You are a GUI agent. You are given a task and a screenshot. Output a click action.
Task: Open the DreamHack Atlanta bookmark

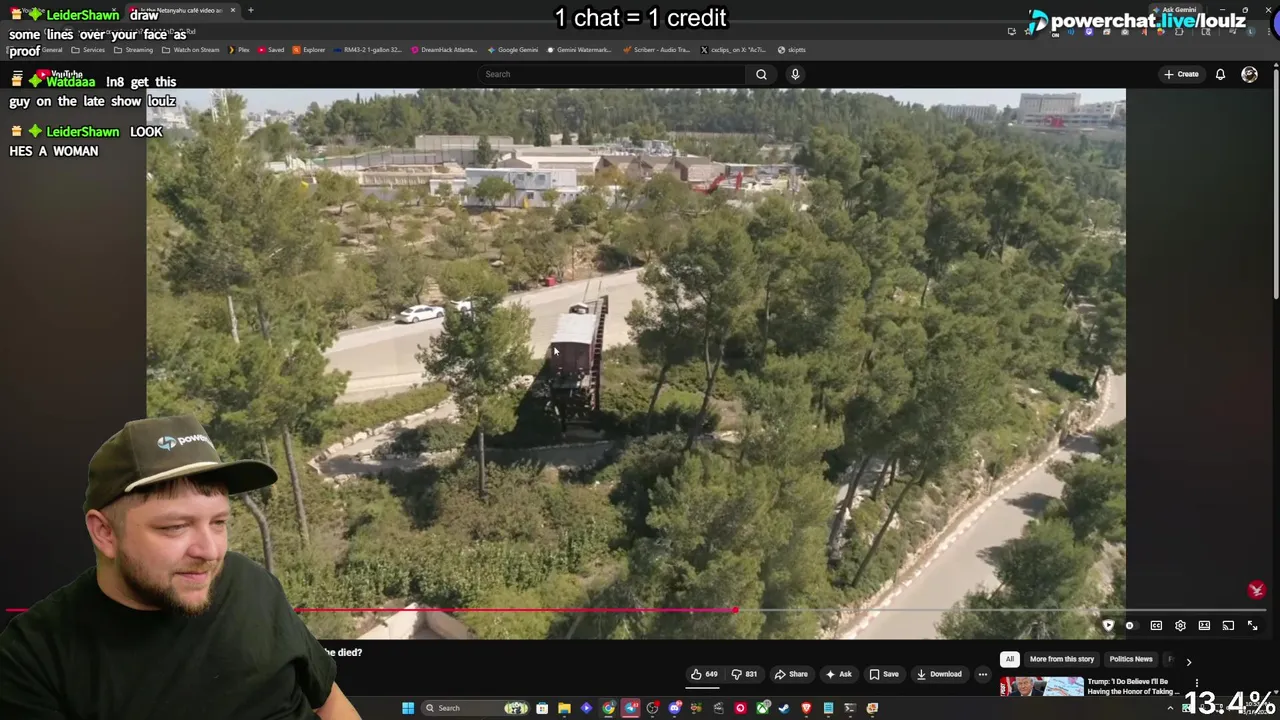(x=445, y=50)
